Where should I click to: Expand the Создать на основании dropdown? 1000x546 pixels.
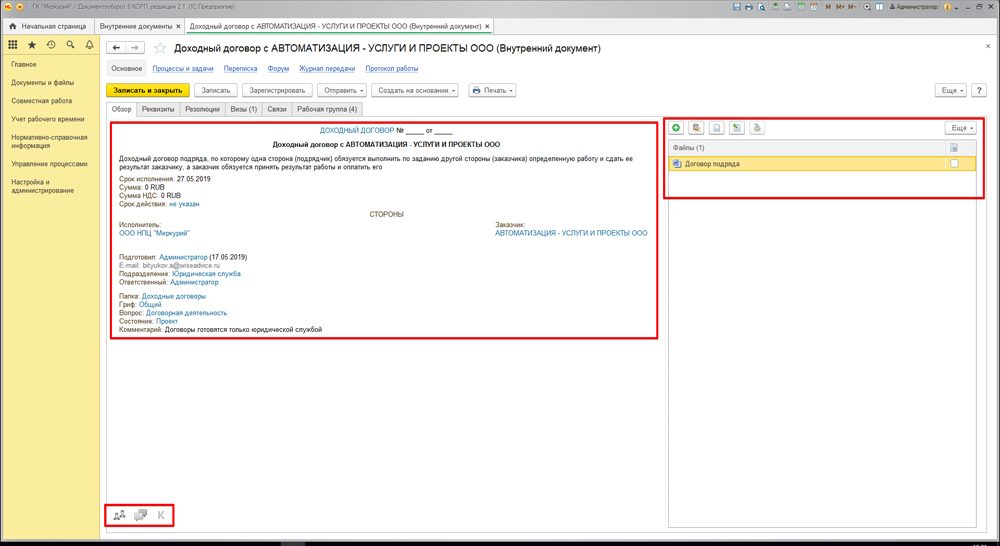point(415,91)
